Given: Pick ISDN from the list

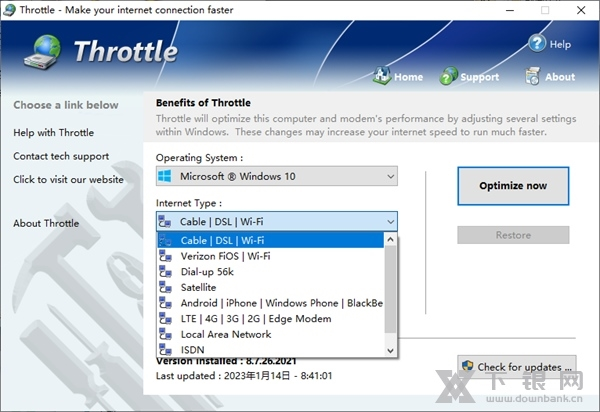Looking at the screenshot, I should pyautogui.click(x=270, y=350).
